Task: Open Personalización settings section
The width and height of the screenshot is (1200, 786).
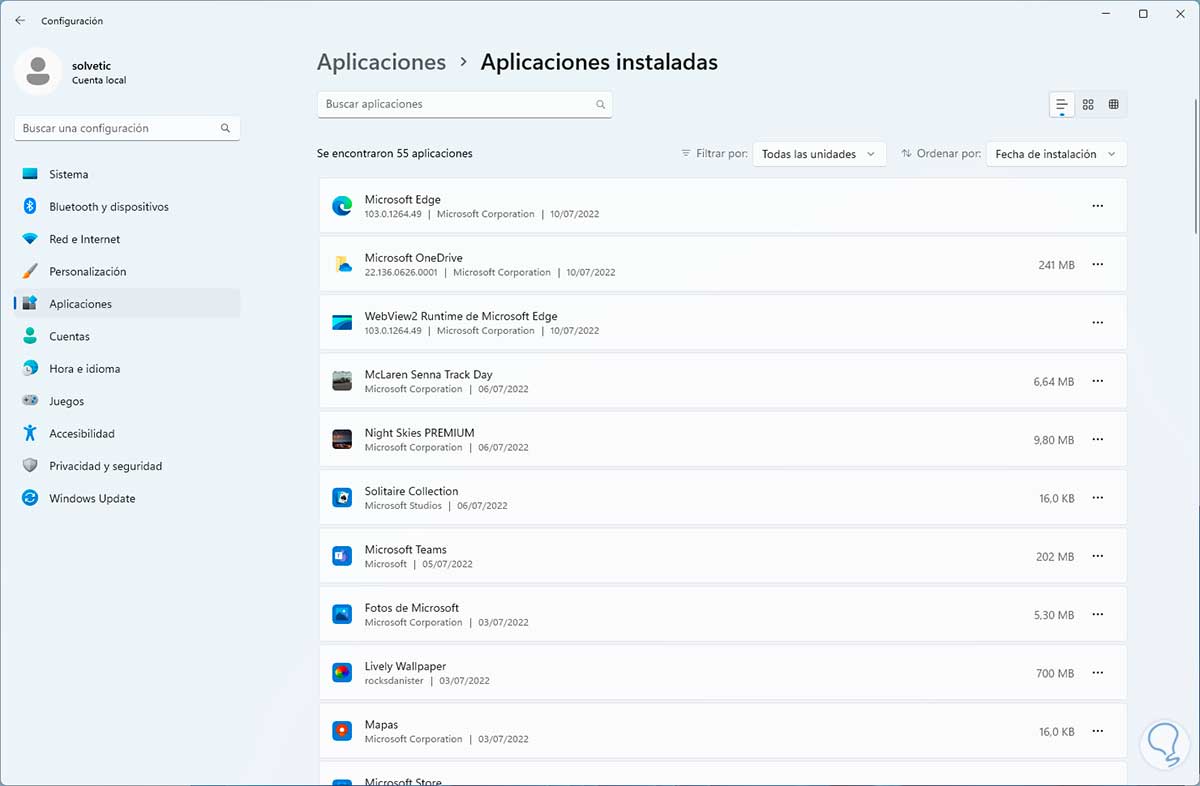Action: (127, 271)
